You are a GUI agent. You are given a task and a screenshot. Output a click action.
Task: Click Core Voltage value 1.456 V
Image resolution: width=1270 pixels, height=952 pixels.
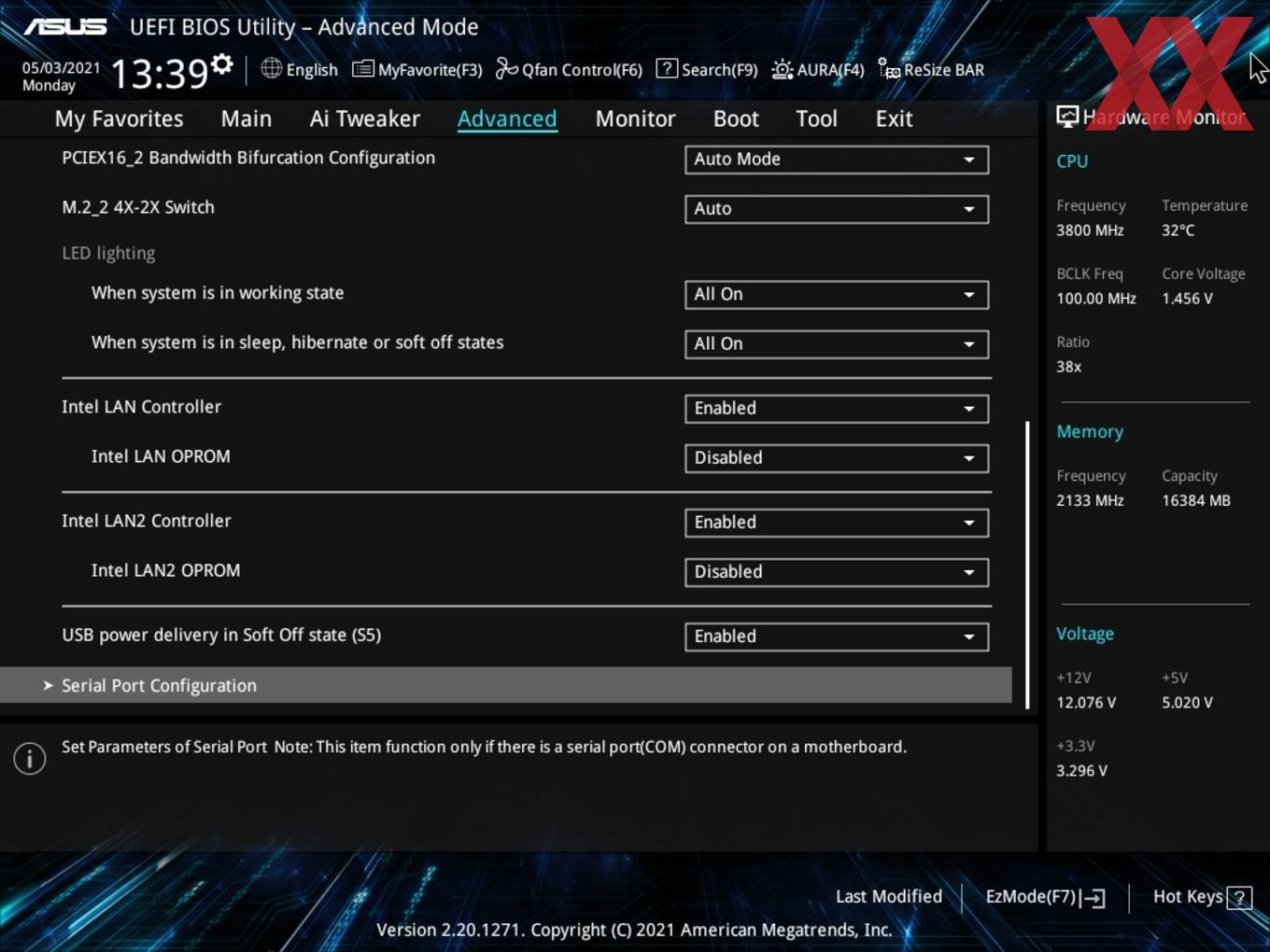click(x=1187, y=299)
